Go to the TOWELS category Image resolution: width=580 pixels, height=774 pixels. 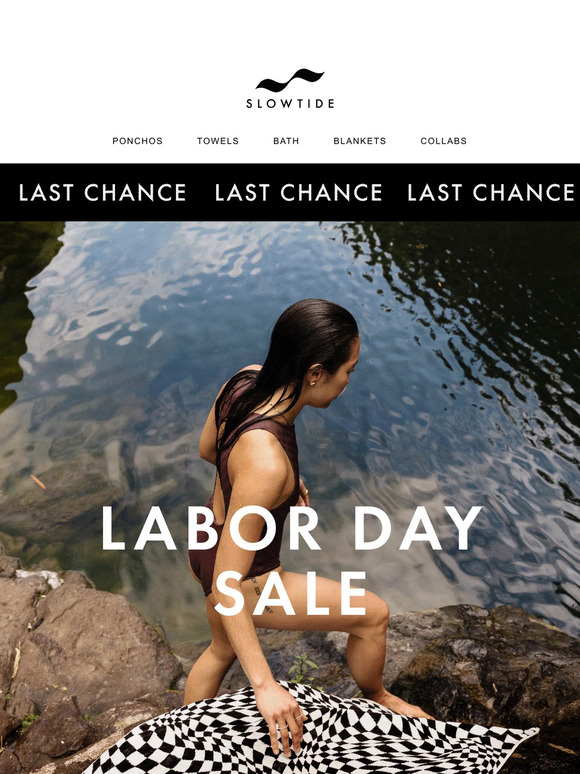point(218,141)
